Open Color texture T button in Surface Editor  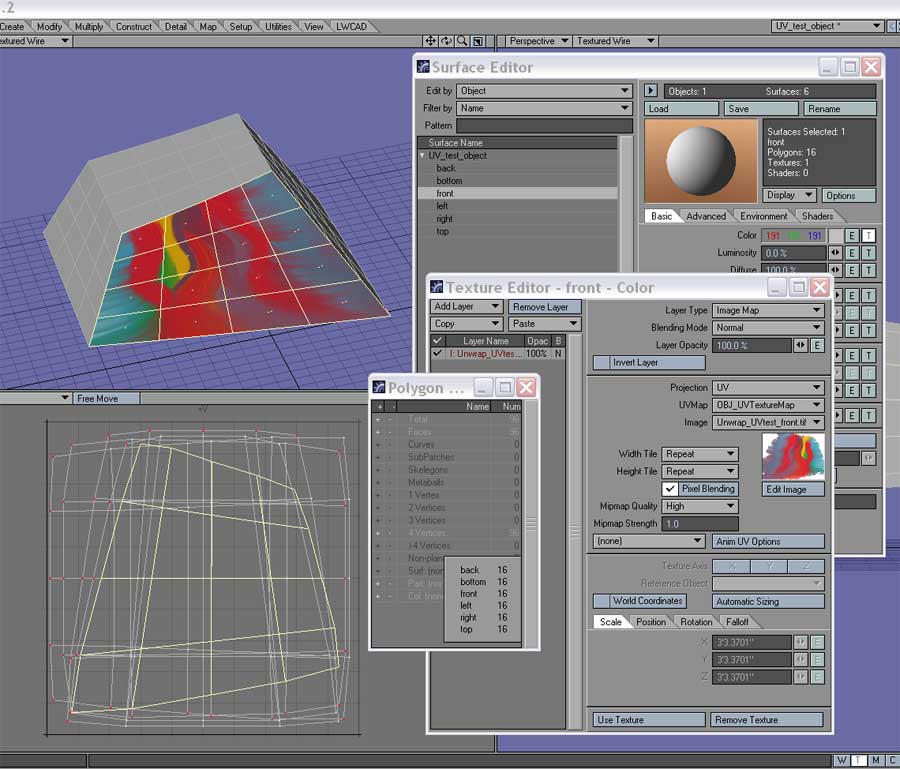[868, 235]
